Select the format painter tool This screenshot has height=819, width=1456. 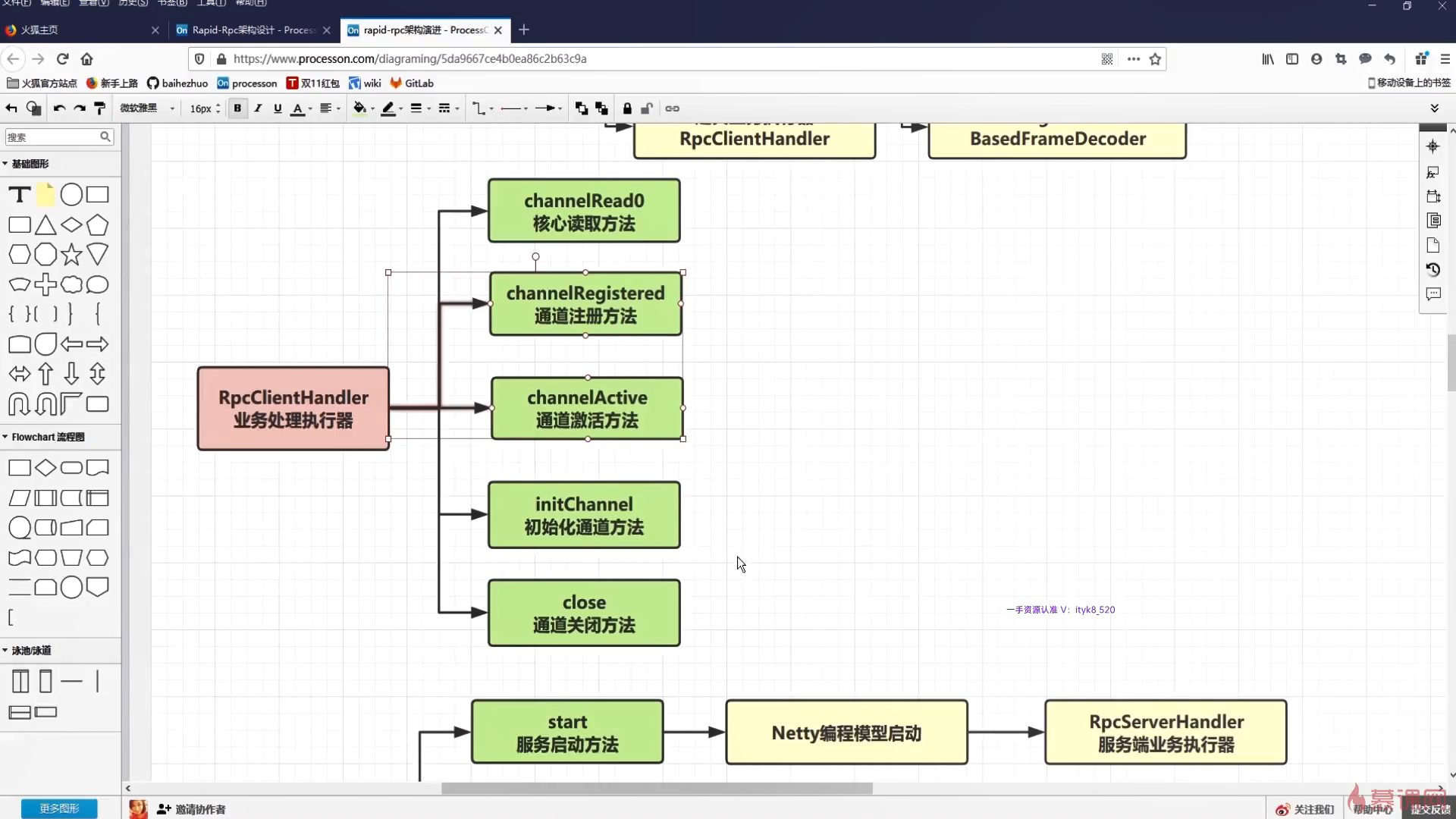pos(99,108)
